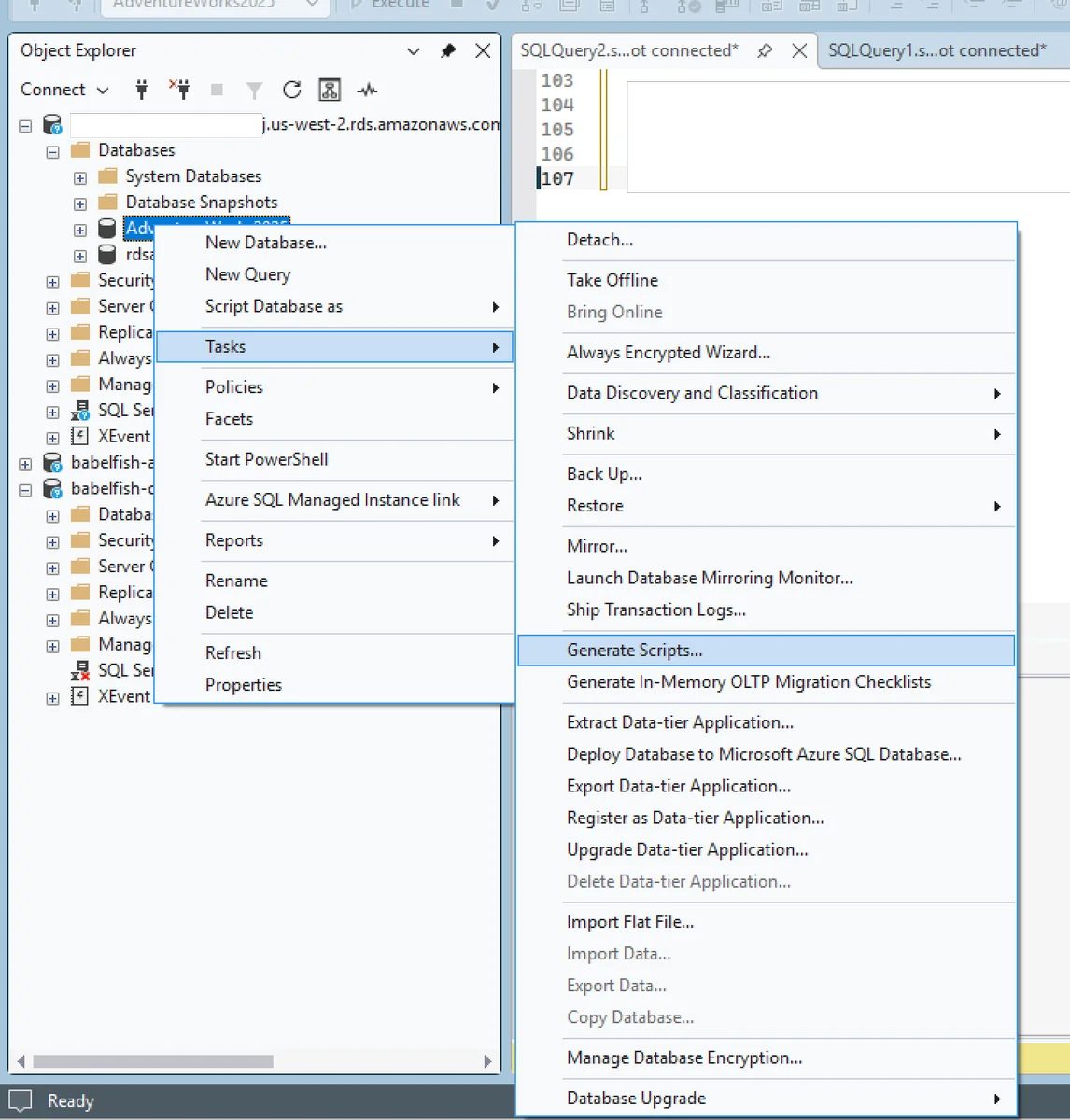Click the rdsa database cylinder icon
This screenshot has height=1120, width=1070.
point(107,255)
